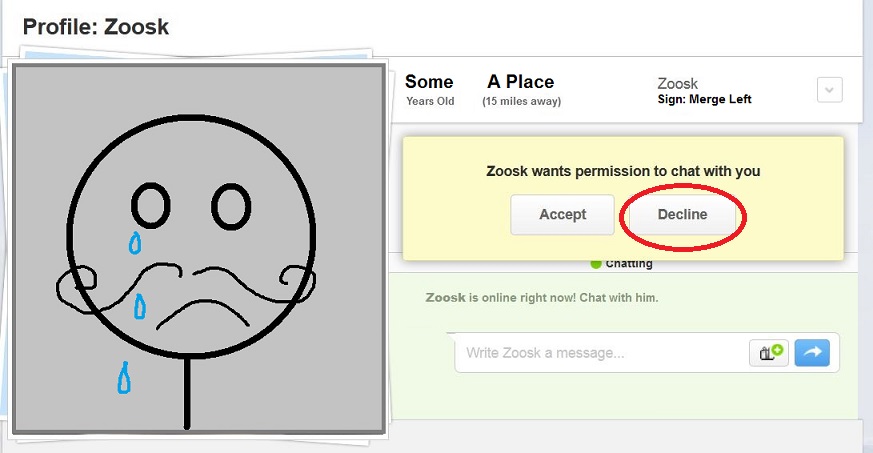Screen dimensions: 873x453
Task: Open the sad face profile photo
Action: tap(198, 248)
